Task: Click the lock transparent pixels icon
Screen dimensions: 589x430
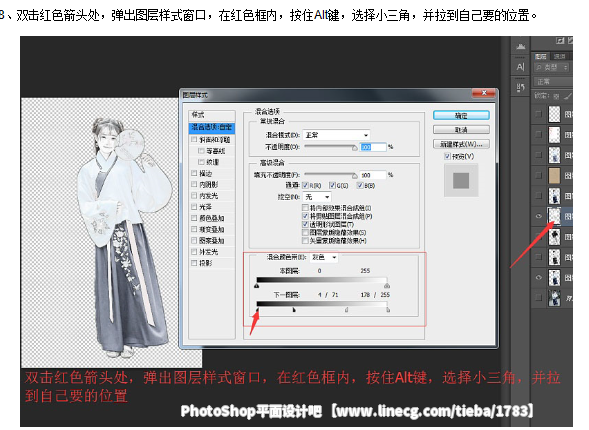Action: pos(556,97)
